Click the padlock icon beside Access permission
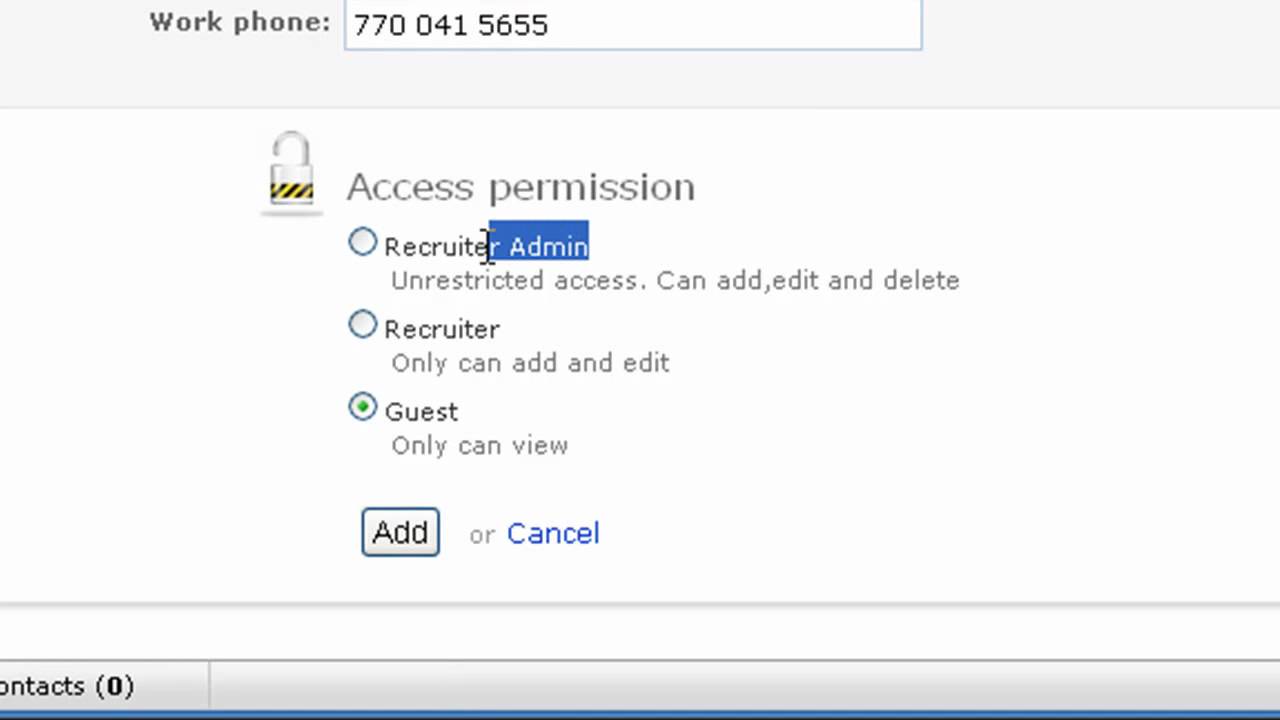 tap(292, 172)
